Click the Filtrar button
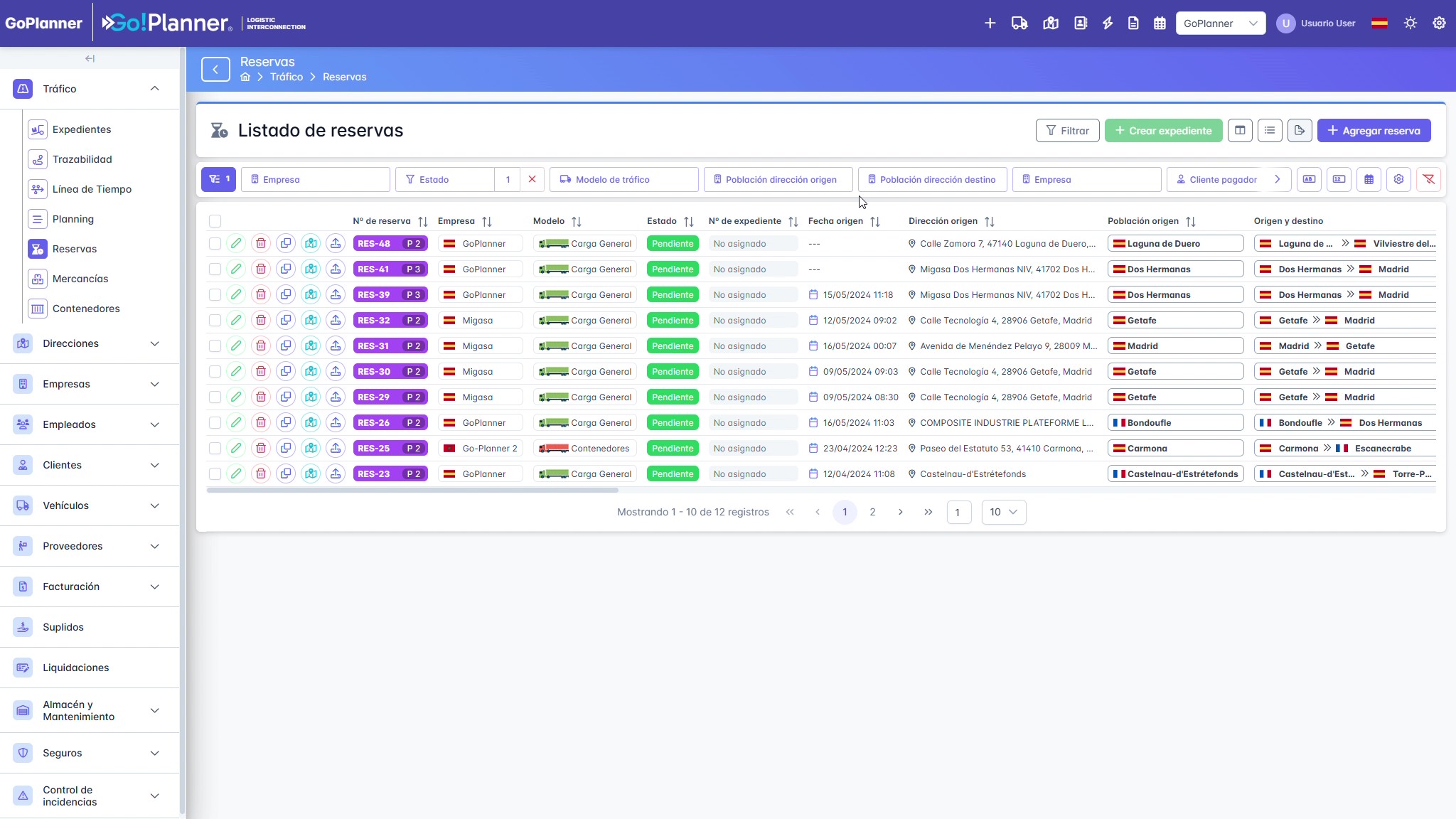This screenshot has width=1456, height=819. click(x=1068, y=131)
